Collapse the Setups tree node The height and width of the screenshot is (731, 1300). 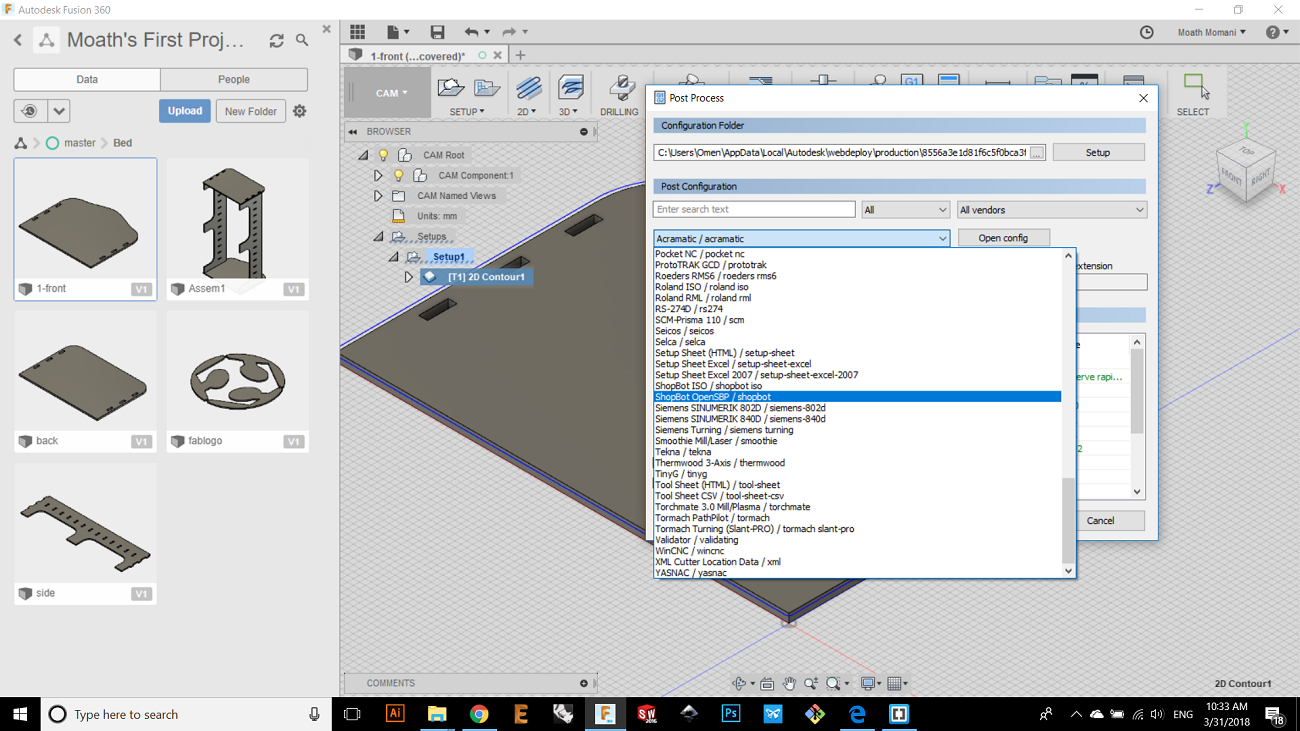tap(378, 237)
